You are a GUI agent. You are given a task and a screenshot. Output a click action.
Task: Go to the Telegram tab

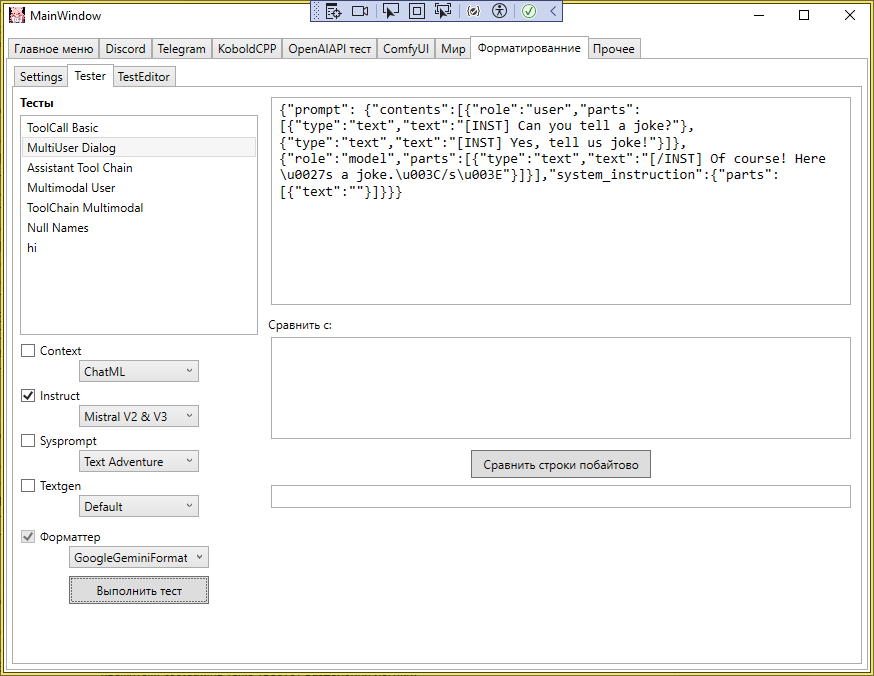(x=182, y=49)
